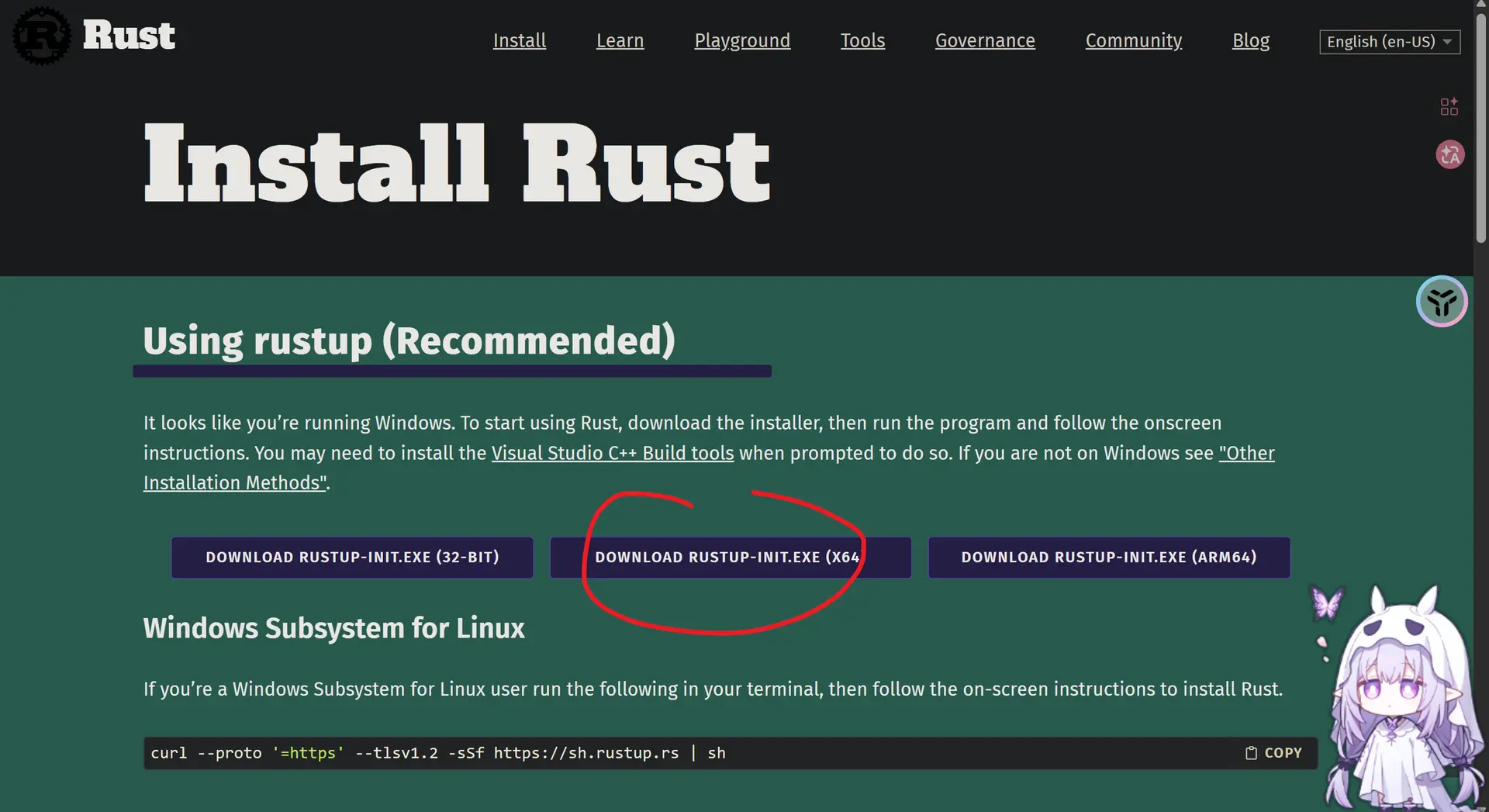Open the Blog nav link
The height and width of the screenshot is (812, 1489).
point(1251,41)
